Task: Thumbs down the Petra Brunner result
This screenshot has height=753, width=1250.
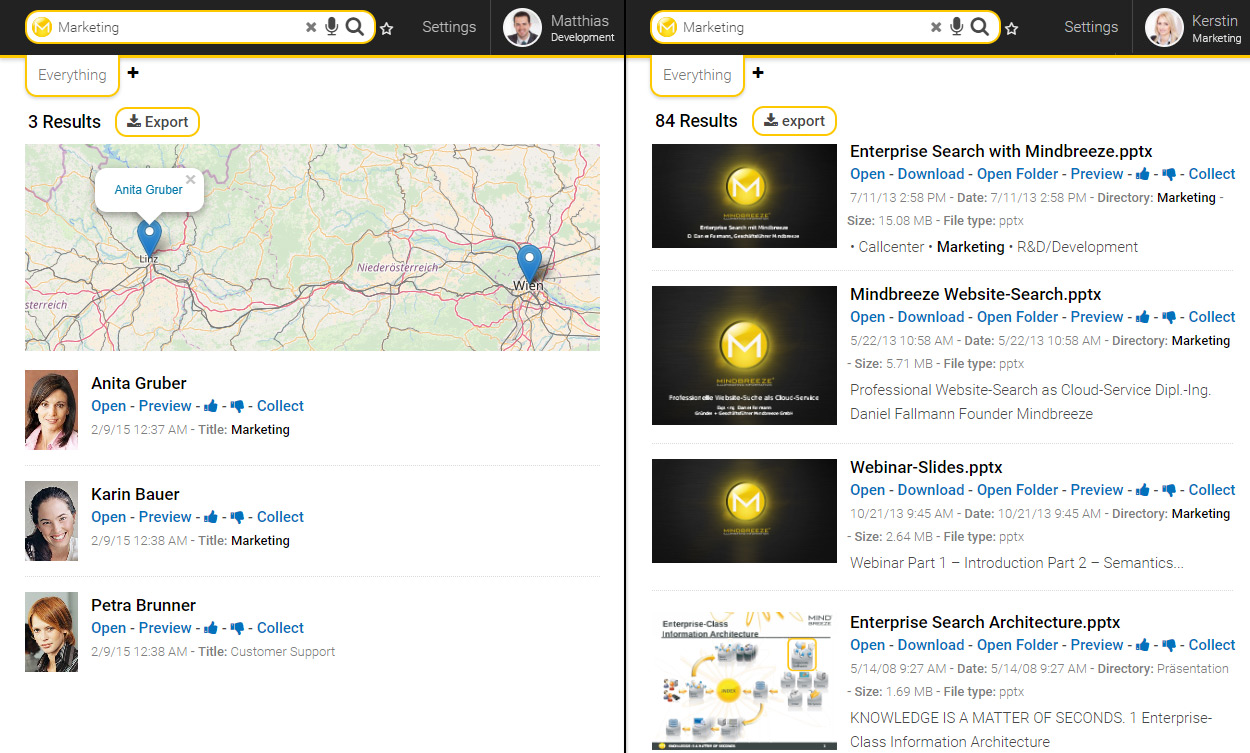Action: pyautogui.click(x=237, y=628)
